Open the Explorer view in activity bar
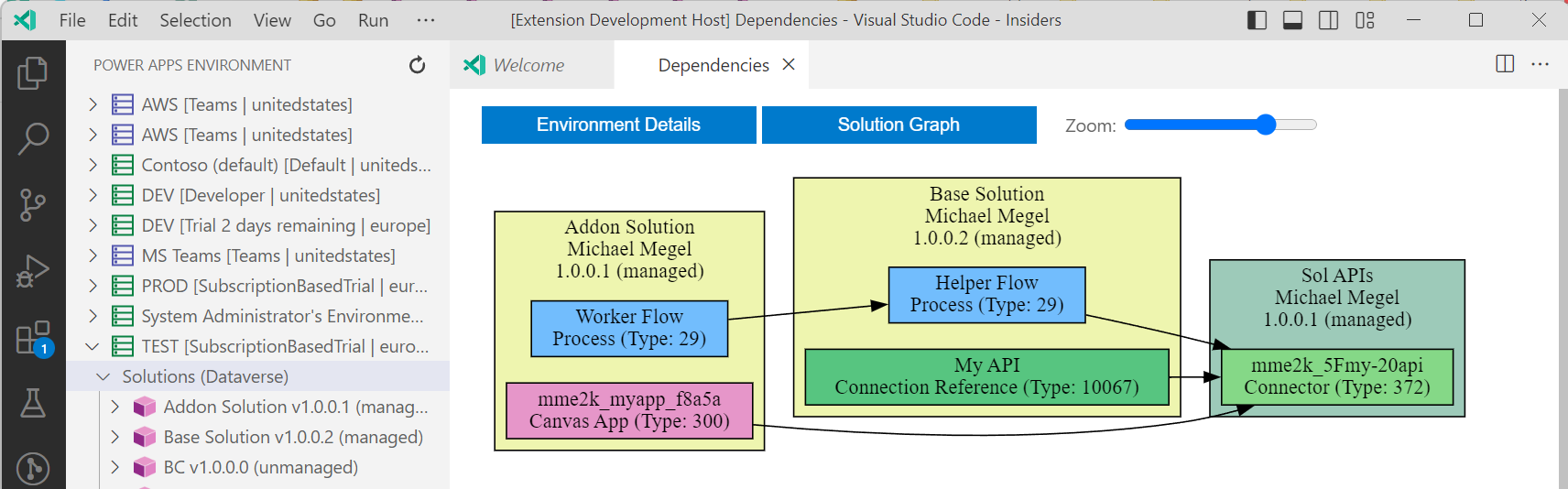Image resolution: width=1568 pixels, height=489 pixels. pos(33,73)
